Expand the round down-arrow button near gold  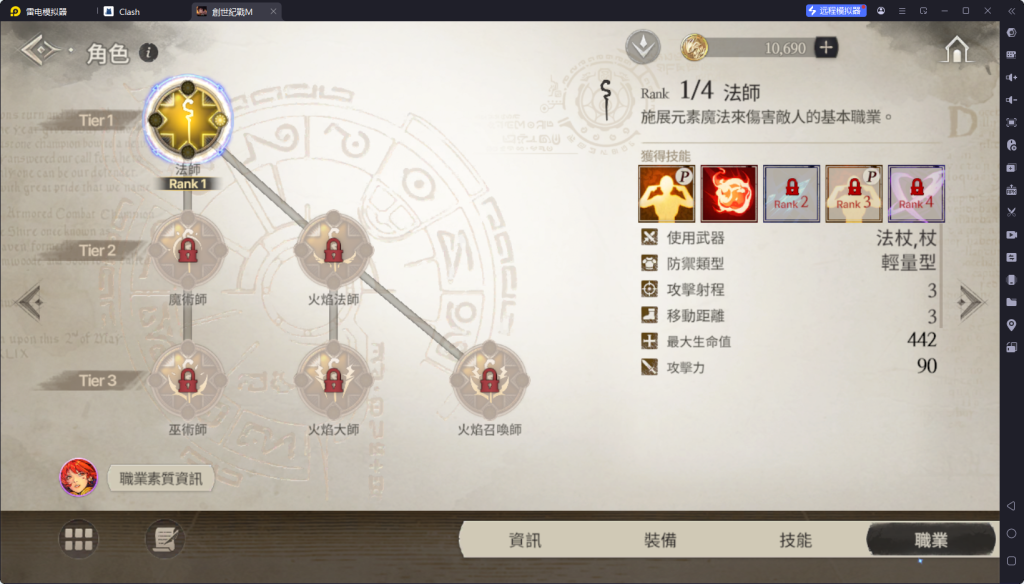coord(643,47)
